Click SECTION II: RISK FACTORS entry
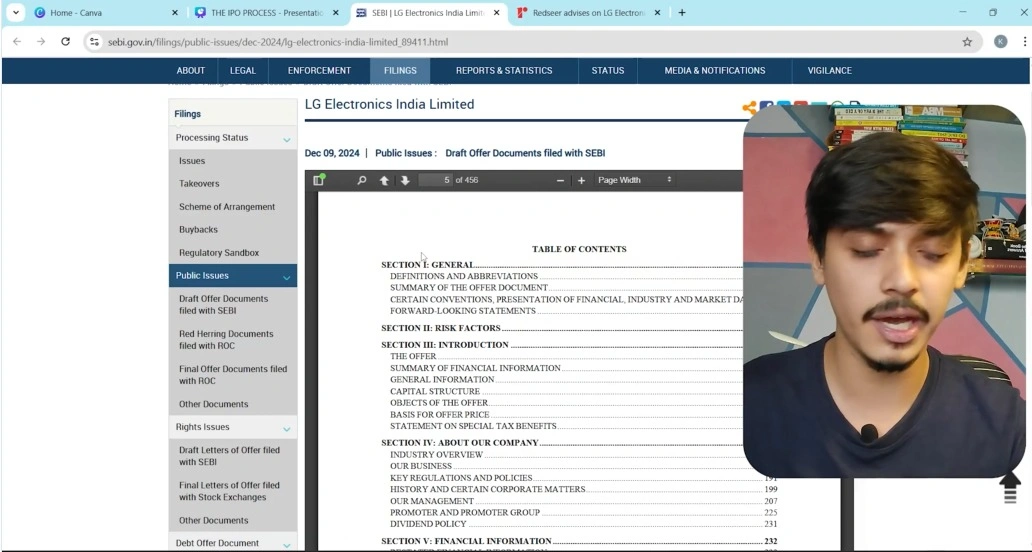Image resolution: width=1032 pixels, height=552 pixels. 441,328
